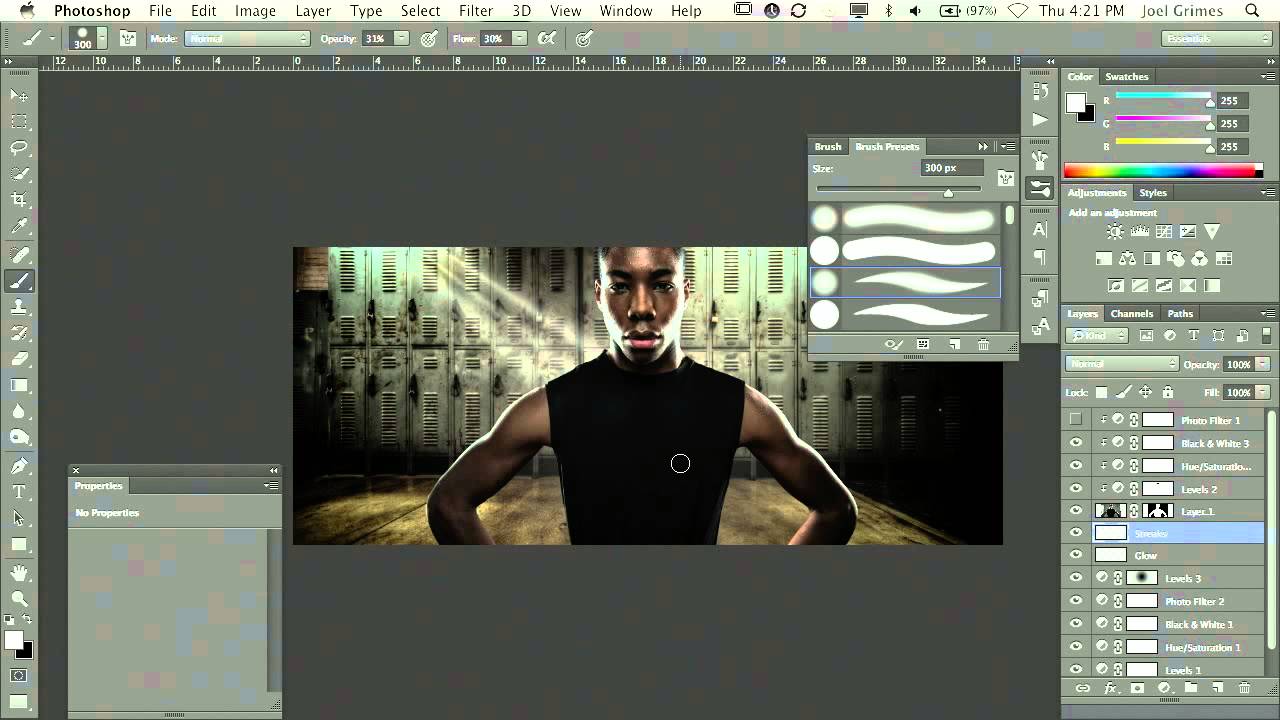Click the foreground color swatch in Color panel

(1076, 103)
